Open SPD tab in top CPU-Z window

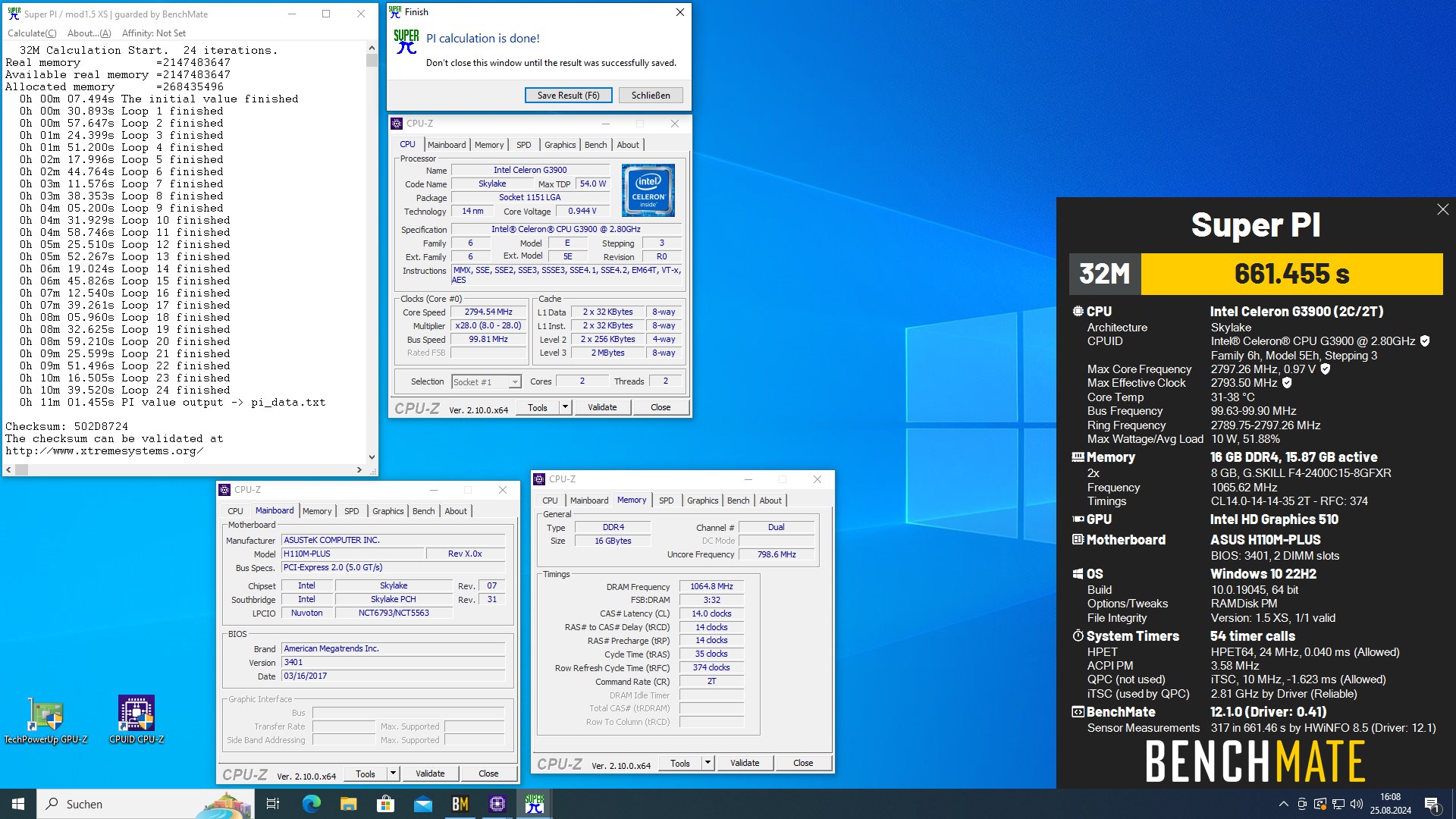pos(524,145)
